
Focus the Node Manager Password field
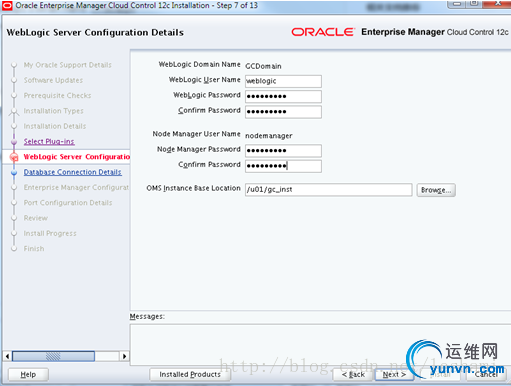283,150
